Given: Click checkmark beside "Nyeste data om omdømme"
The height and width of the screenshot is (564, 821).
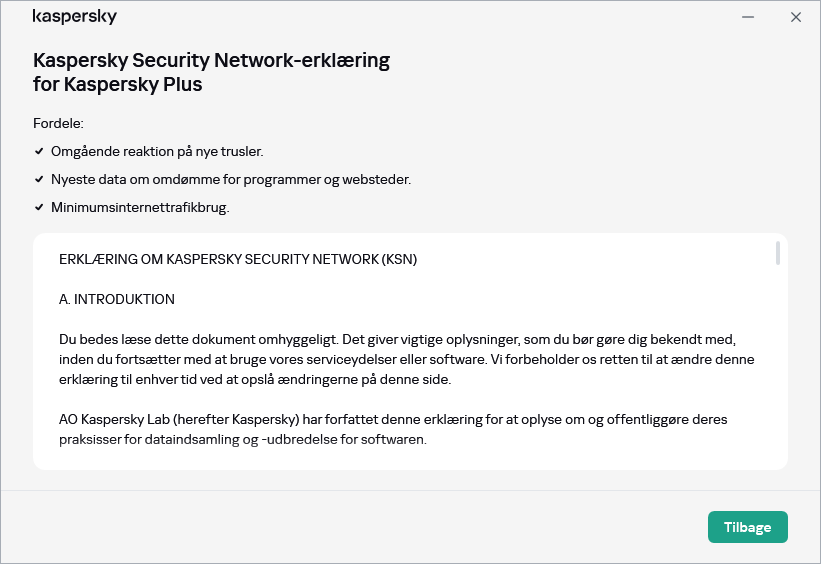Looking at the screenshot, I should point(39,180).
